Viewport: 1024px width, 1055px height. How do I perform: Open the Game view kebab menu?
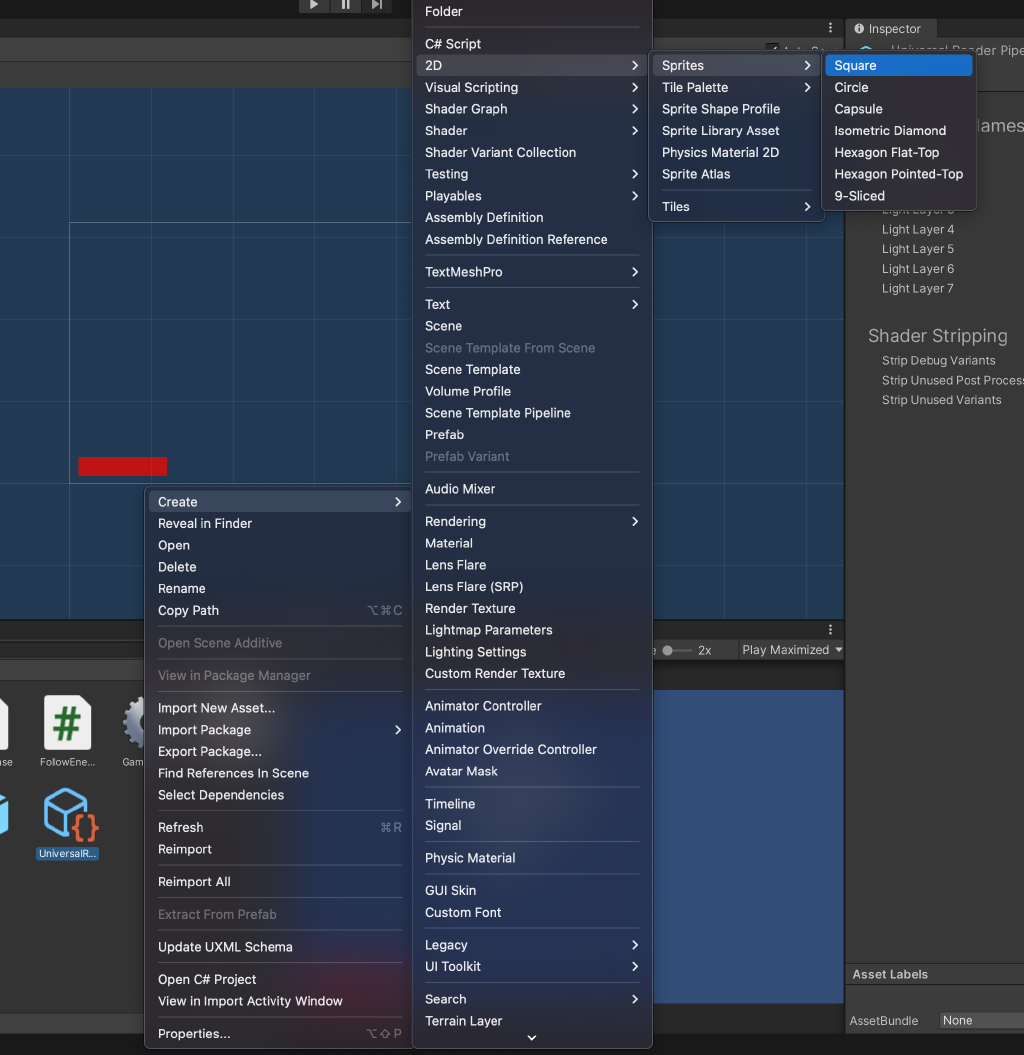(829, 628)
